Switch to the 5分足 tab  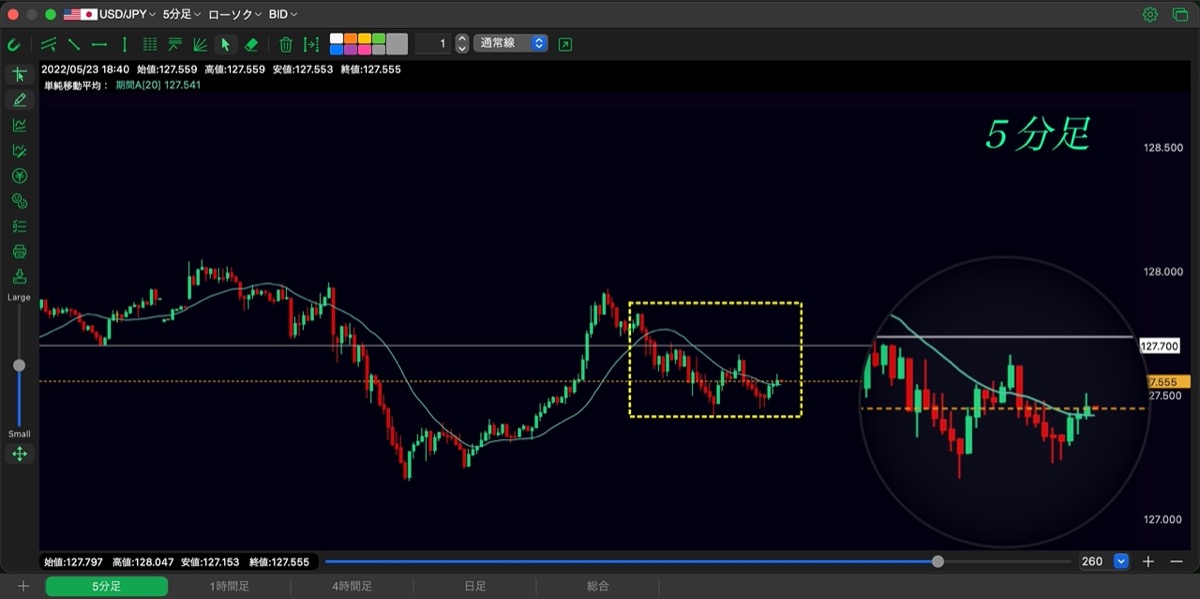106,586
